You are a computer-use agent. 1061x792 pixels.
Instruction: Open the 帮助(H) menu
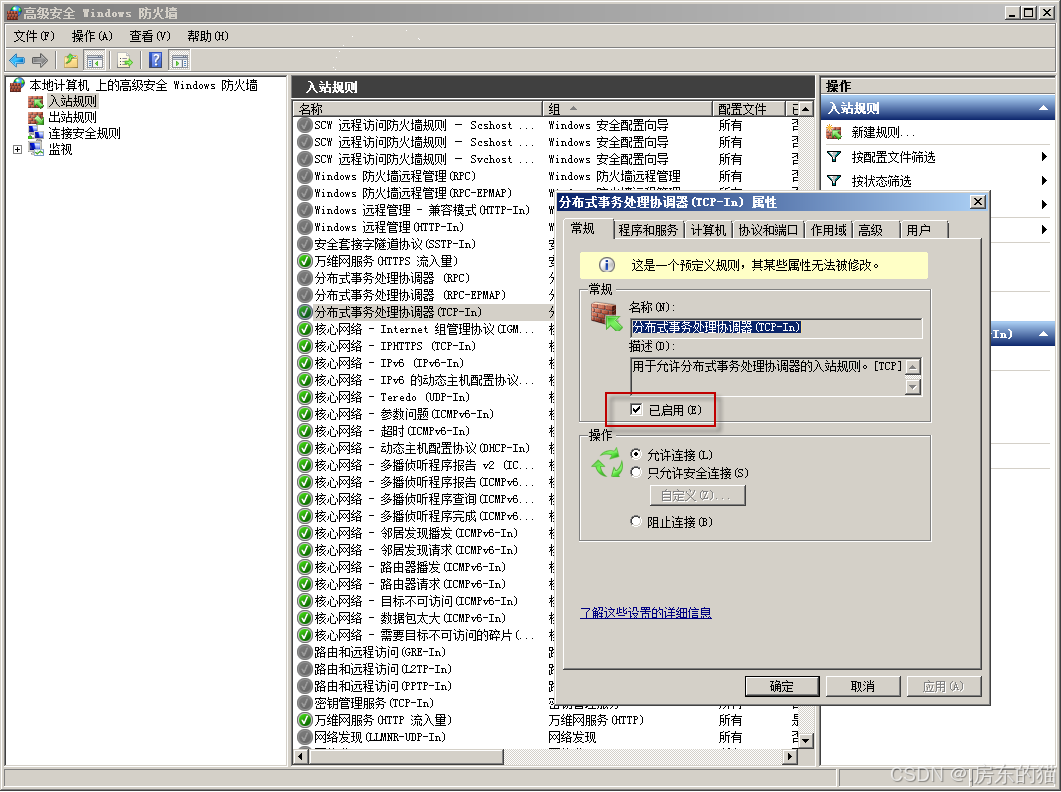(208, 36)
